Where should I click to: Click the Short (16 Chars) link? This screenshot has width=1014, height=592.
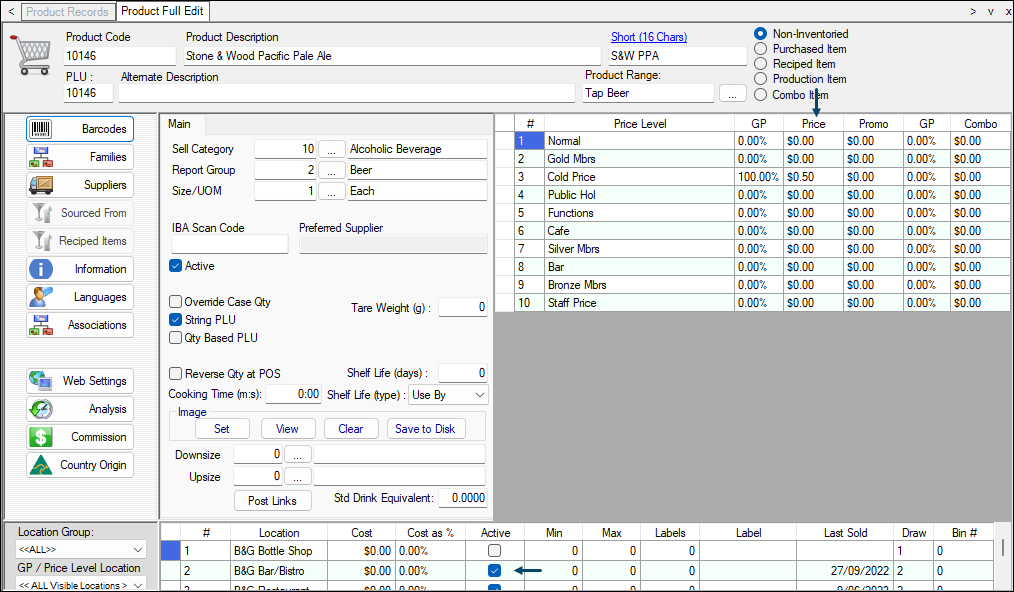[648, 37]
